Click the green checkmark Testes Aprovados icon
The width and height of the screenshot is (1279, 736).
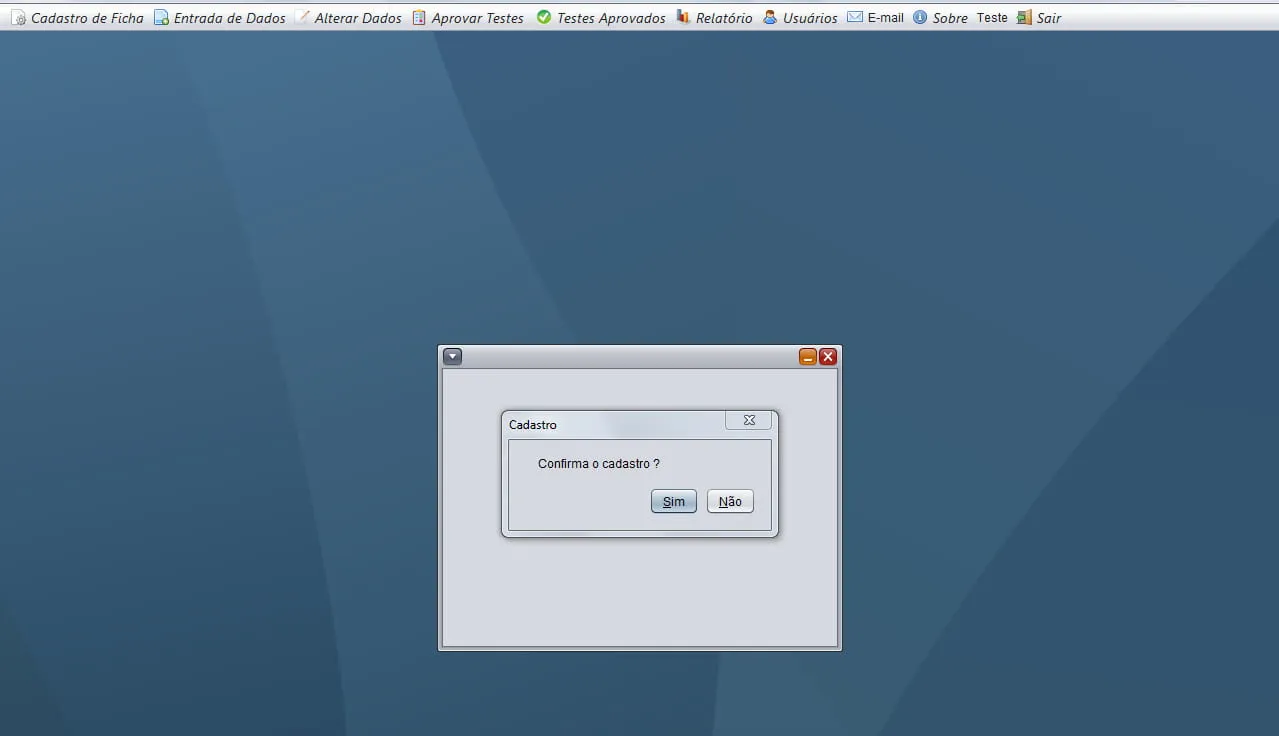tap(544, 18)
